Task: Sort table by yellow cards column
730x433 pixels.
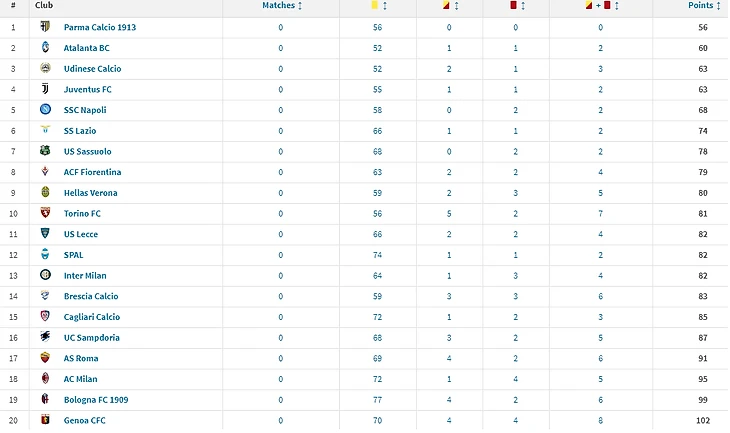Action: coord(379,6)
